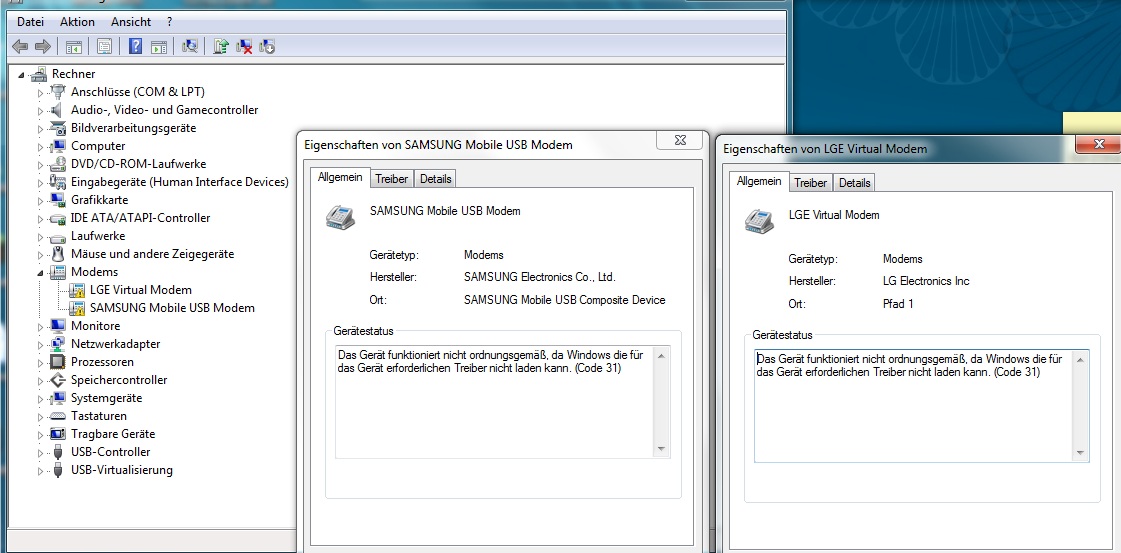Click the Gerätestatus text box in the LGE dialog
This screenshot has width=1121, height=553.
[x=922, y=406]
